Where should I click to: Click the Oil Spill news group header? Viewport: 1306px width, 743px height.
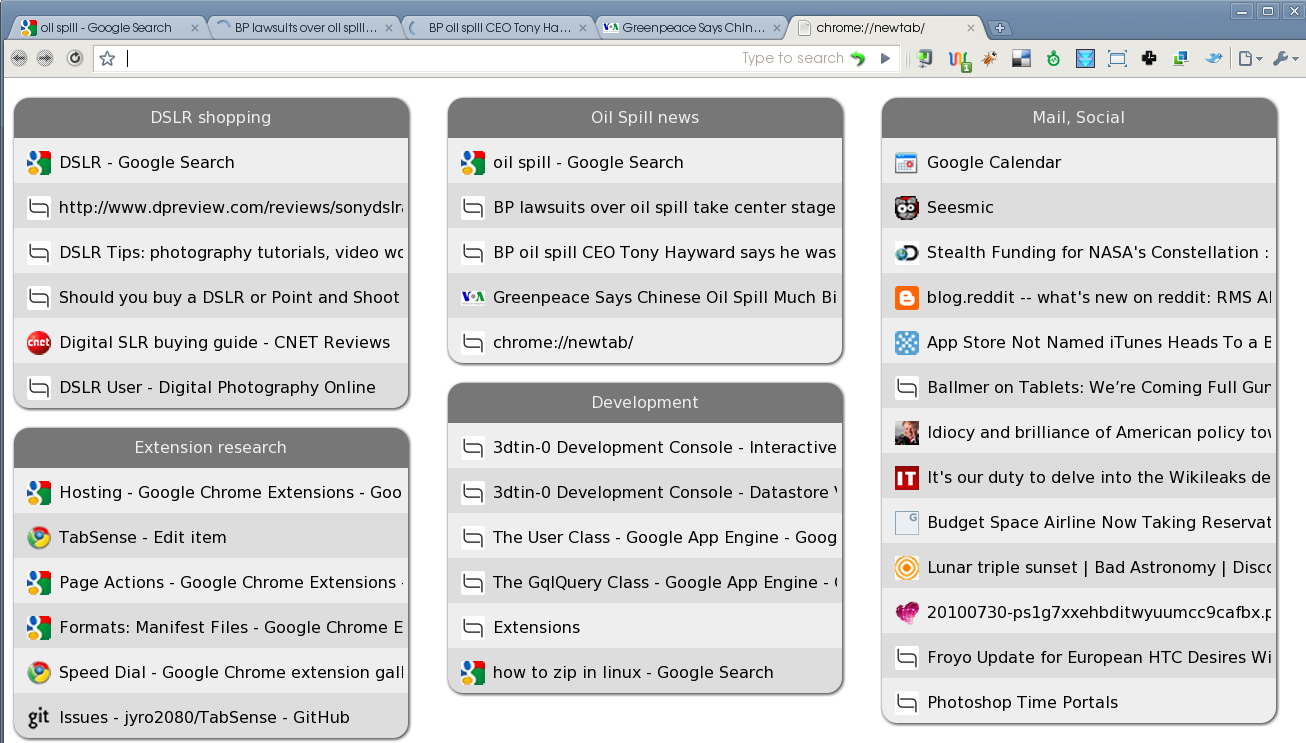click(645, 117)
